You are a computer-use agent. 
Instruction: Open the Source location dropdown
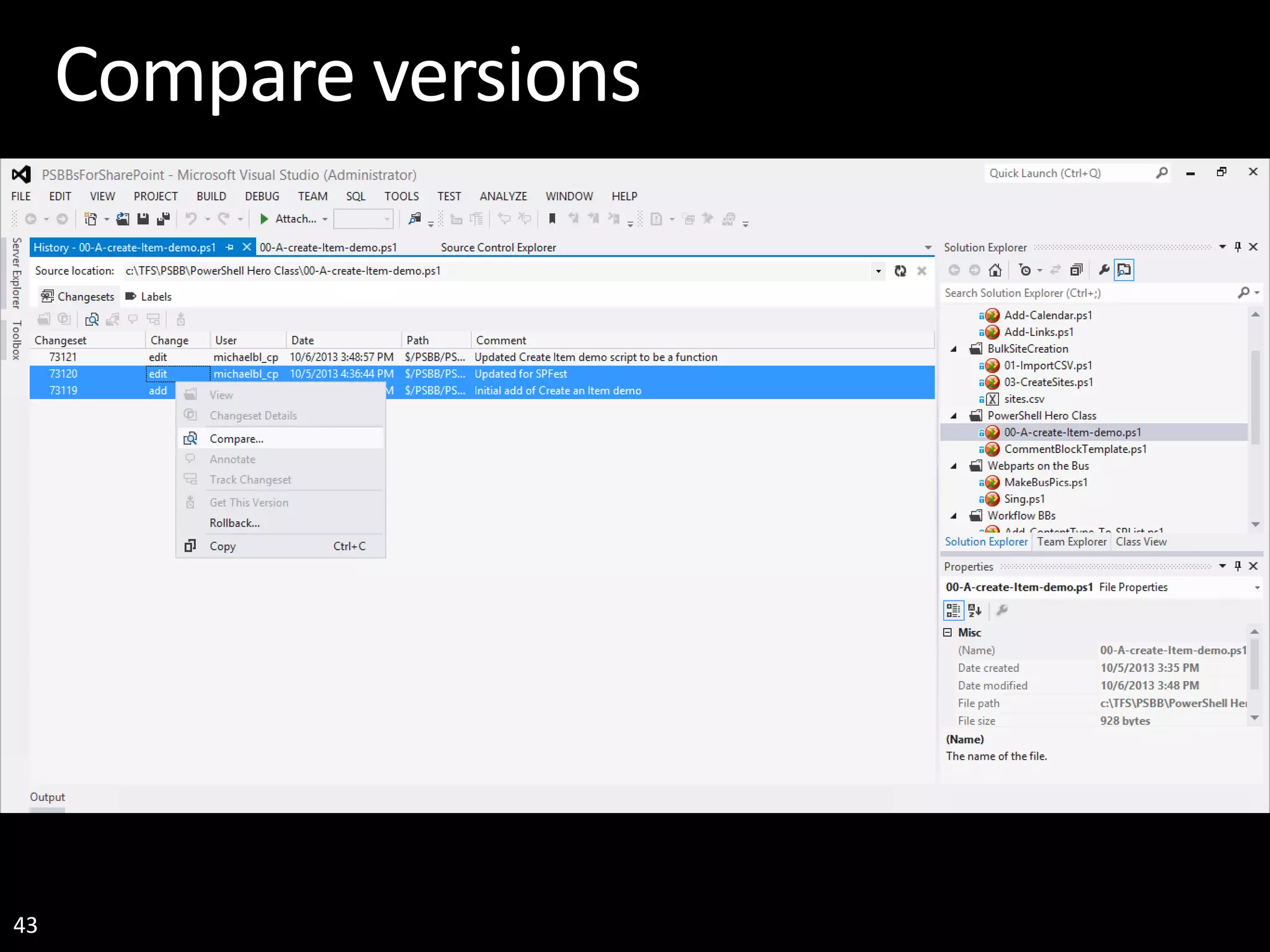(878, 271)
